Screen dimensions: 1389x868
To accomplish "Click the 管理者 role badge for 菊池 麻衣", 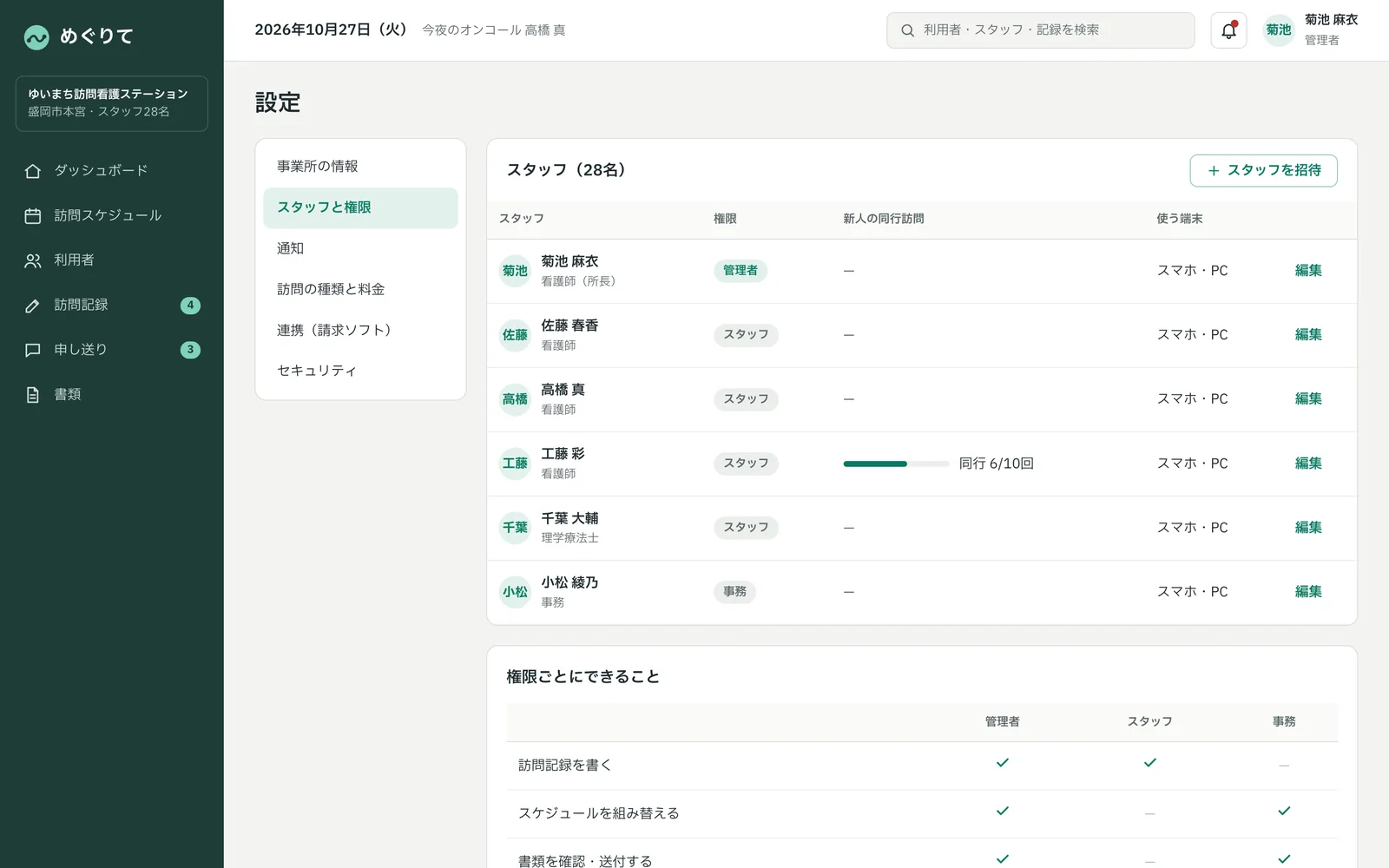I will (x=741, y=271).
